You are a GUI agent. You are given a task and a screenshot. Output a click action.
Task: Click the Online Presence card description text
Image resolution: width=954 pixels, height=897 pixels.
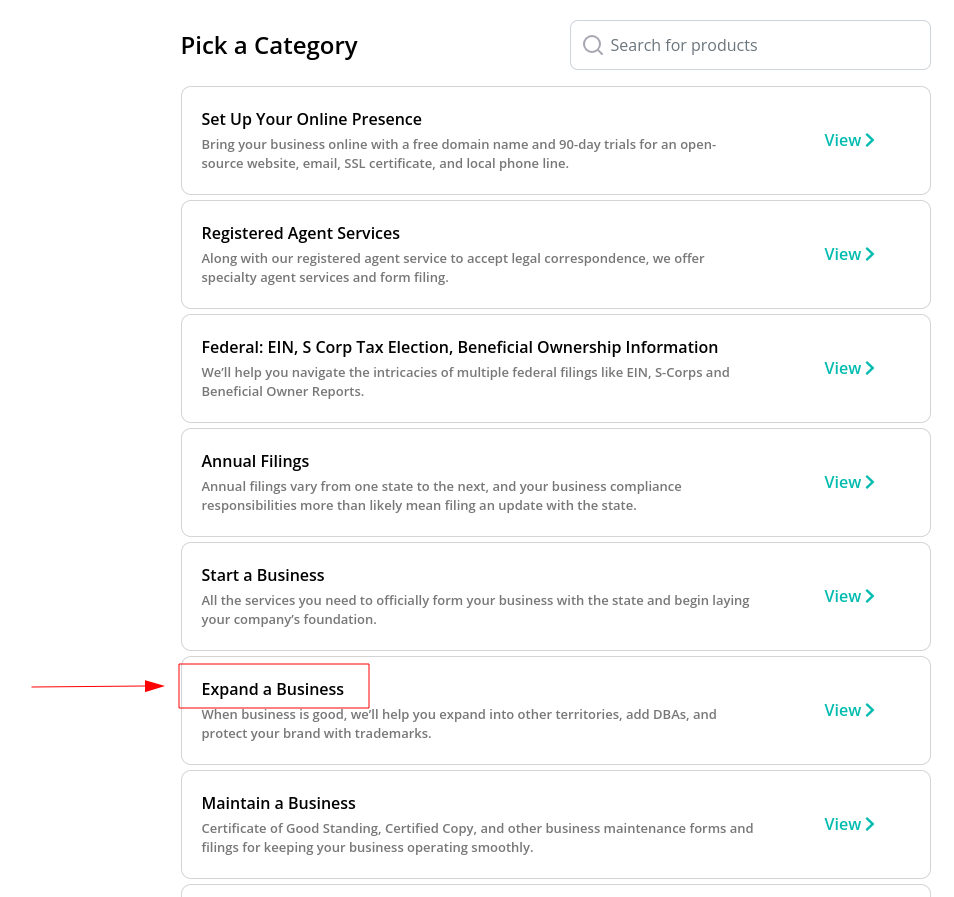pos(459,154)
